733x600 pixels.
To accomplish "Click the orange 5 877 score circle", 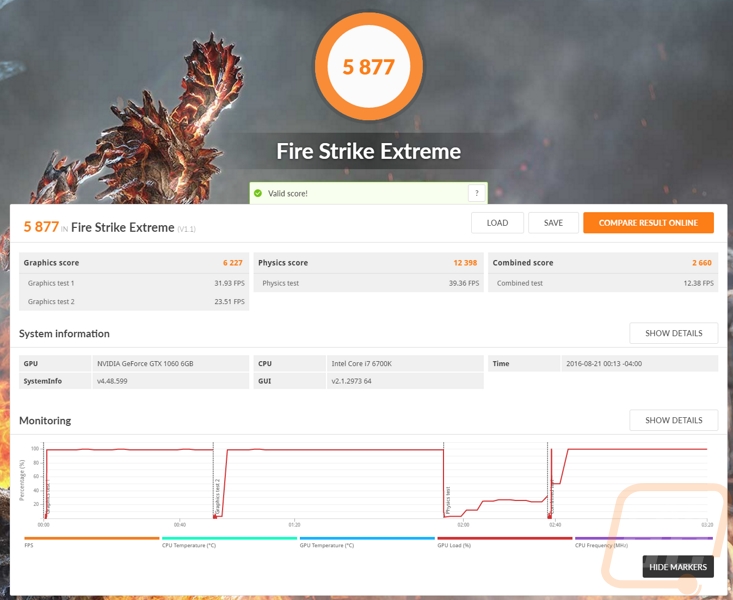I will pyautogui.click(x=369, y=67).
